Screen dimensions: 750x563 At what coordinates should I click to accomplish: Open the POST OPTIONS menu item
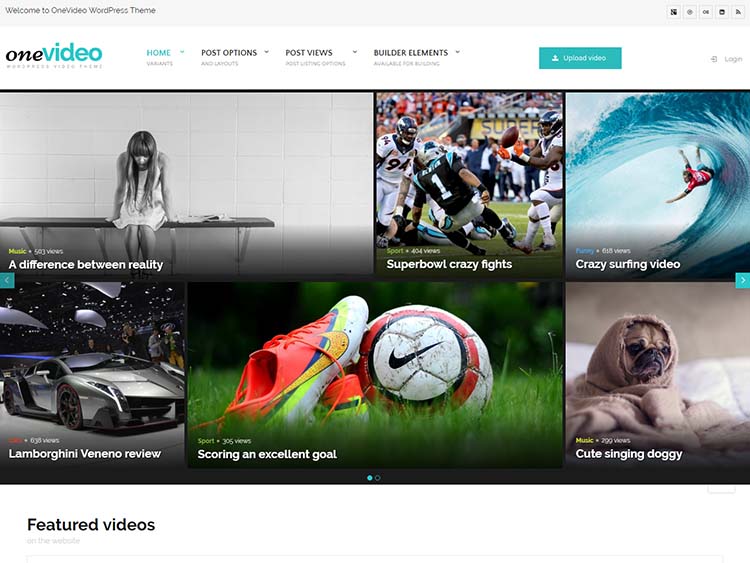click(229, 53)
